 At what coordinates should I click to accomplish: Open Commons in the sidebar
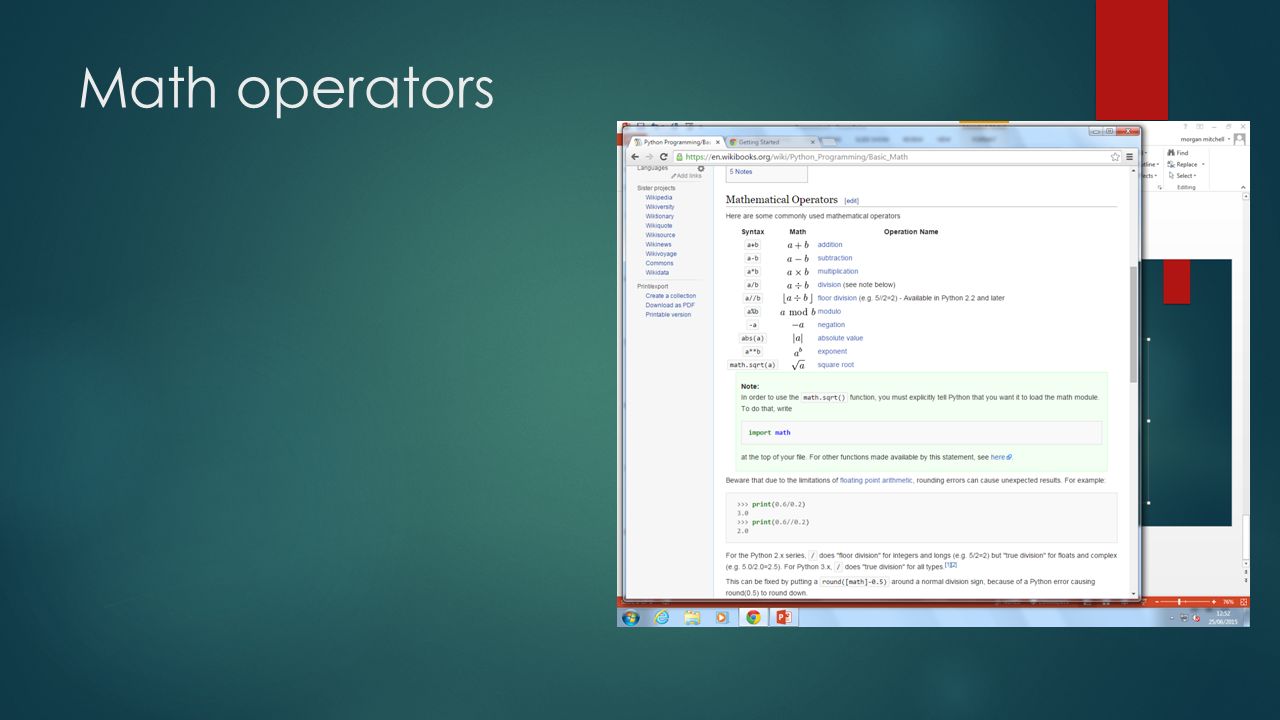point(659,263)
